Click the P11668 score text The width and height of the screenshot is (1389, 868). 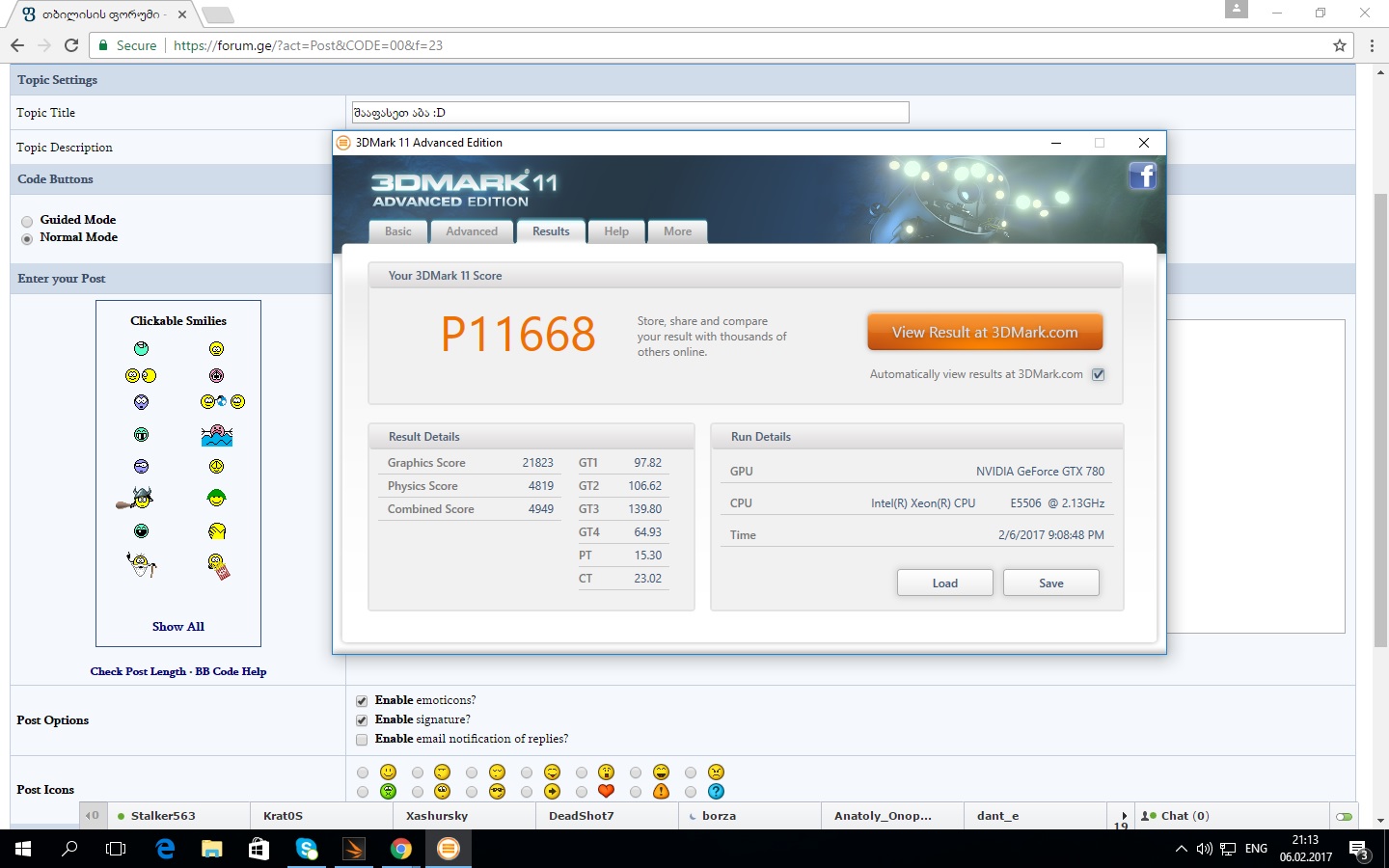[518, 334]
